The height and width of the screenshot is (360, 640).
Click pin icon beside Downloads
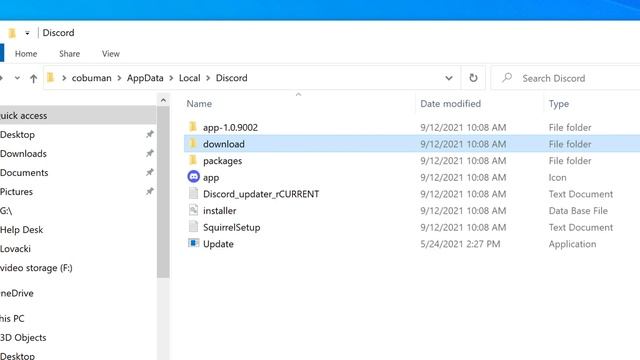click(x=150, y=153)
